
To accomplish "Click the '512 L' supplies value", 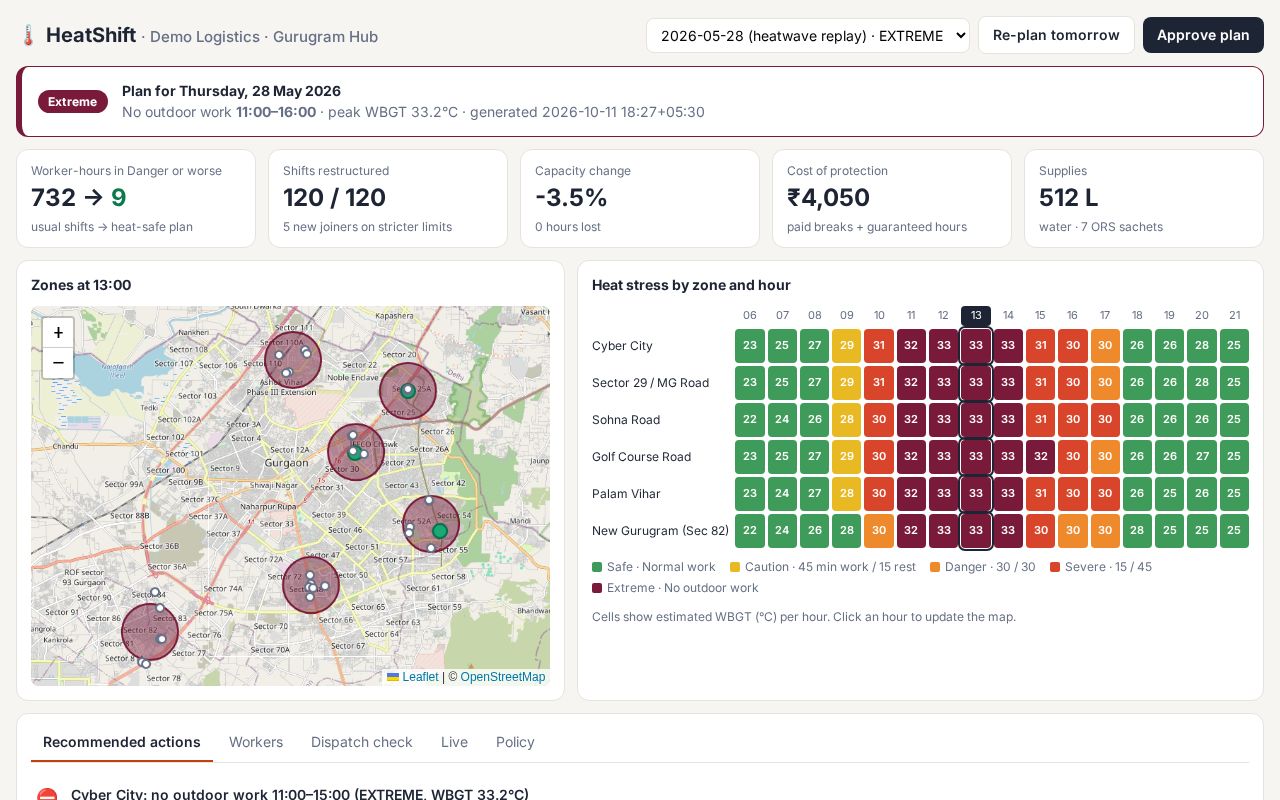I will tap(1069, 198).
